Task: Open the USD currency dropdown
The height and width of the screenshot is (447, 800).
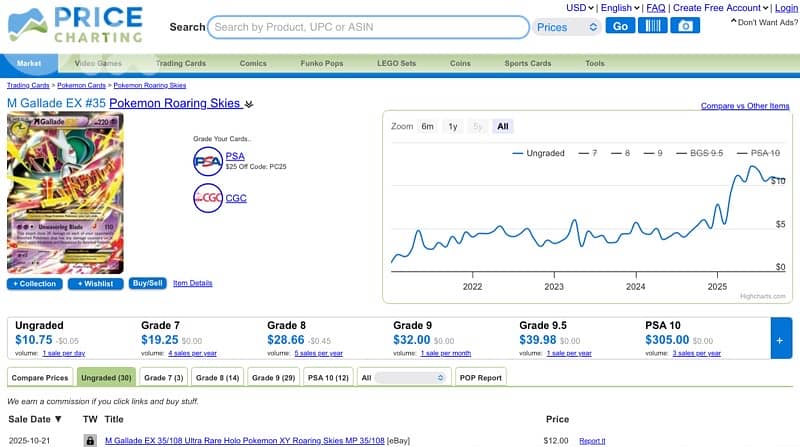Action: (x=580, y=8)
